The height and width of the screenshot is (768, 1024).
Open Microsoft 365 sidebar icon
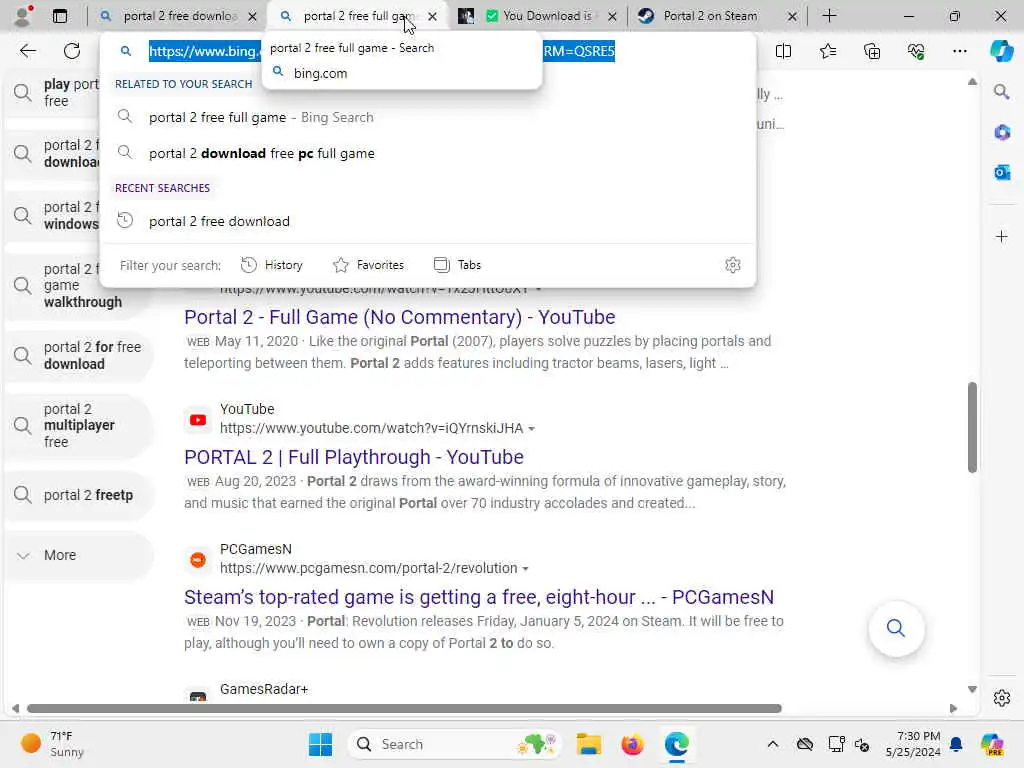click(x=1001, y=133)
